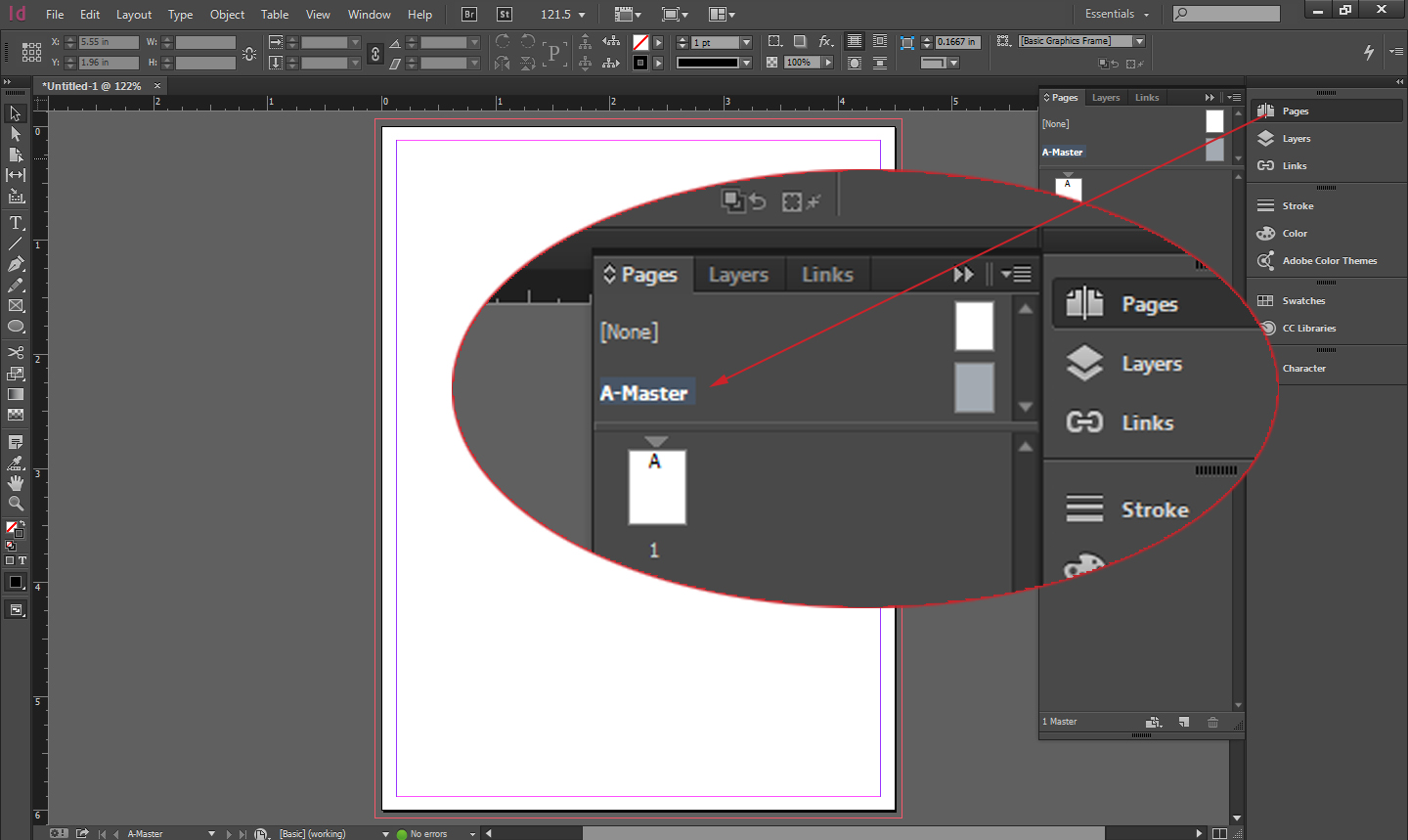Image resolution: width=1408 pixels, height=840 pixels.
Task: Grab the Hand tool
Action: point(15,482)
